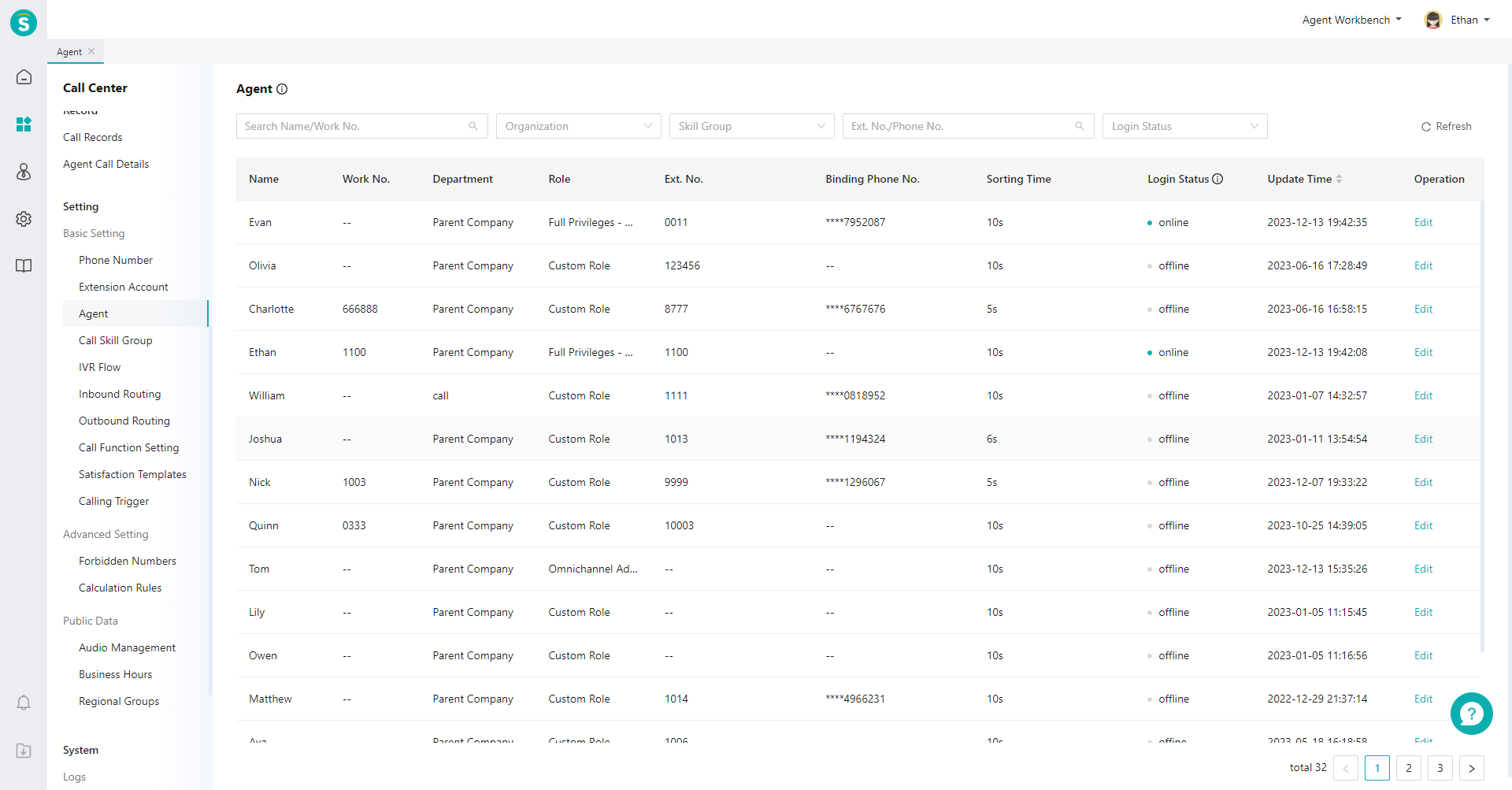
Task: Open the floating help chat bubble
Action: click(x=1471, y=714)
